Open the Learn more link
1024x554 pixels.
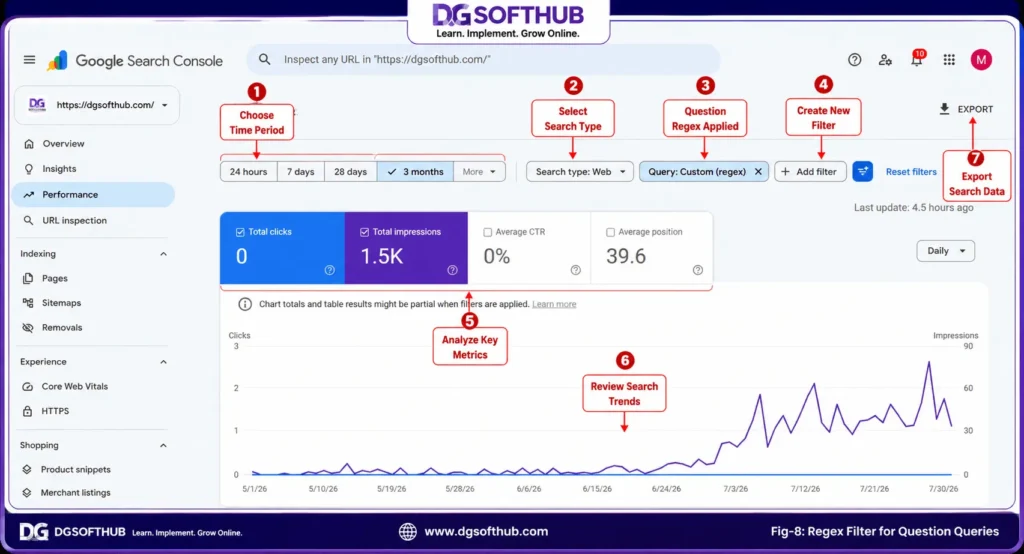(554, 304)
